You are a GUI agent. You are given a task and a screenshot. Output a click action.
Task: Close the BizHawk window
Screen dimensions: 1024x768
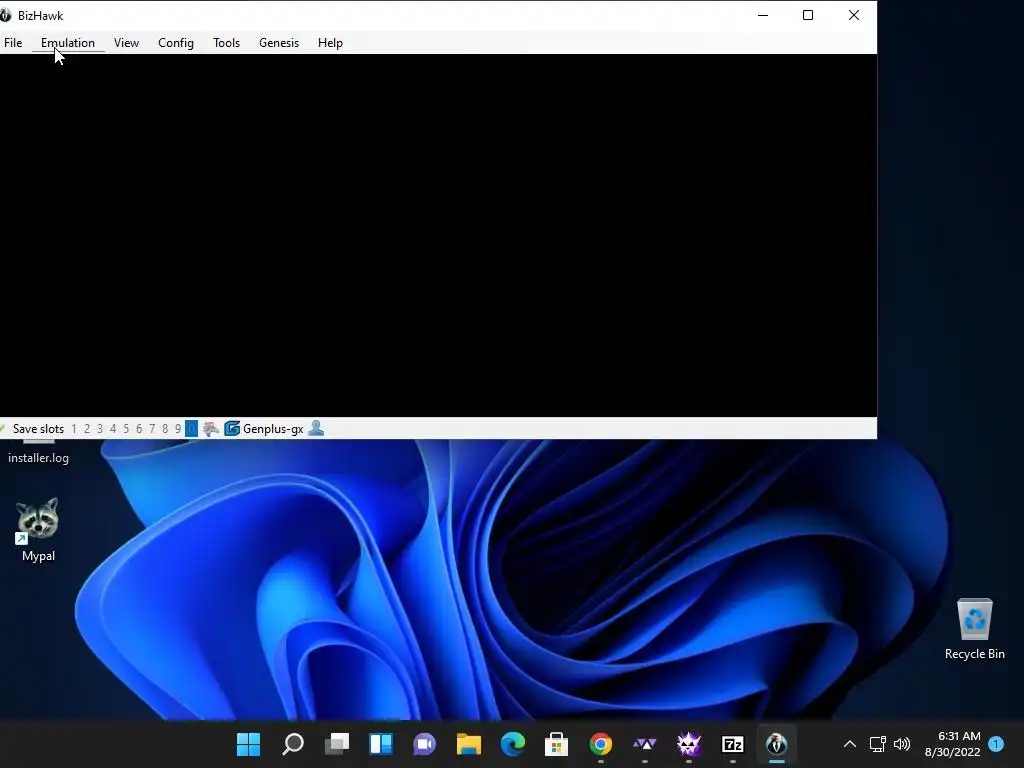(854, 15)
